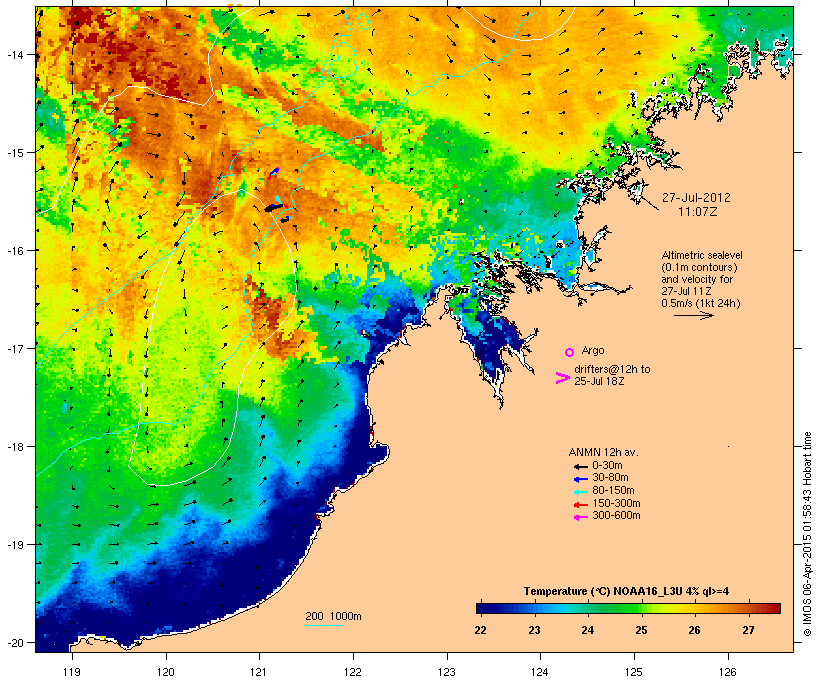Image resolution: width=820 pixels, height=680 pixels.
Task: Click the Altimetric sealevel caption
Action: coord(702,255)
